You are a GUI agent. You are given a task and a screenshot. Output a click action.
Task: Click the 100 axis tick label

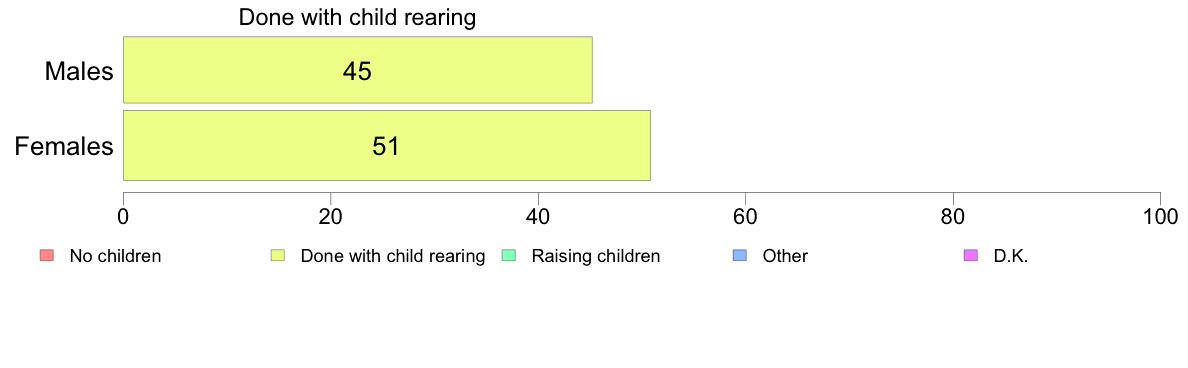point(1160,217)
